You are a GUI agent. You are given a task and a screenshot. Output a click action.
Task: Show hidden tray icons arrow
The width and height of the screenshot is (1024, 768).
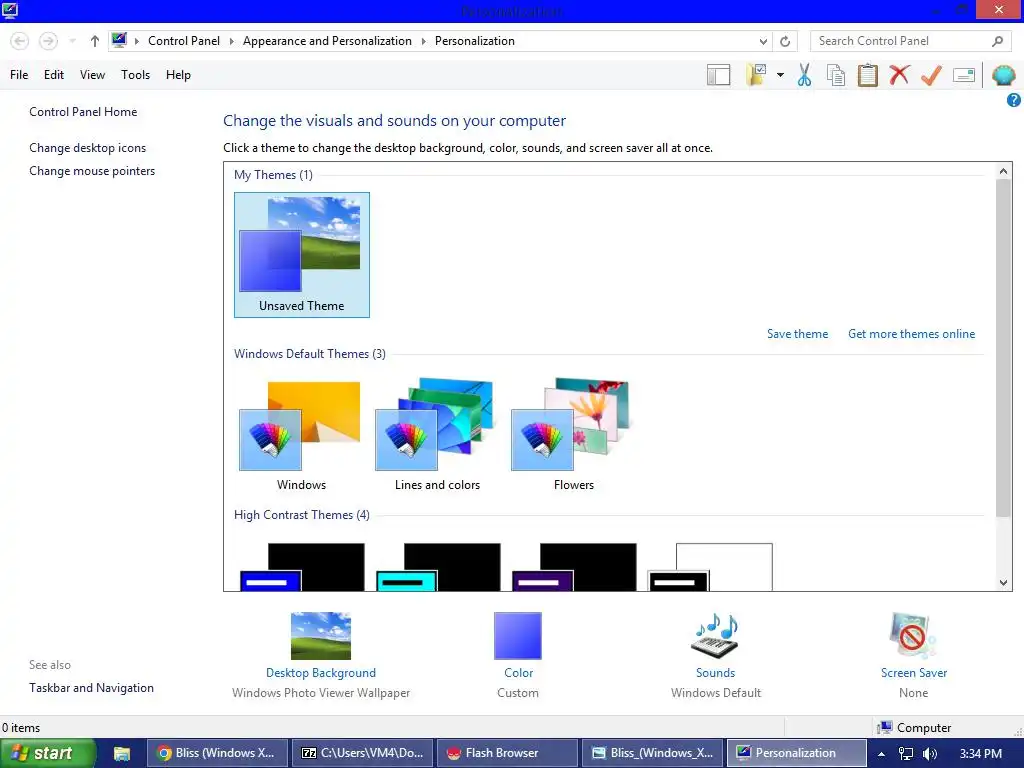[x=881, y=754]
